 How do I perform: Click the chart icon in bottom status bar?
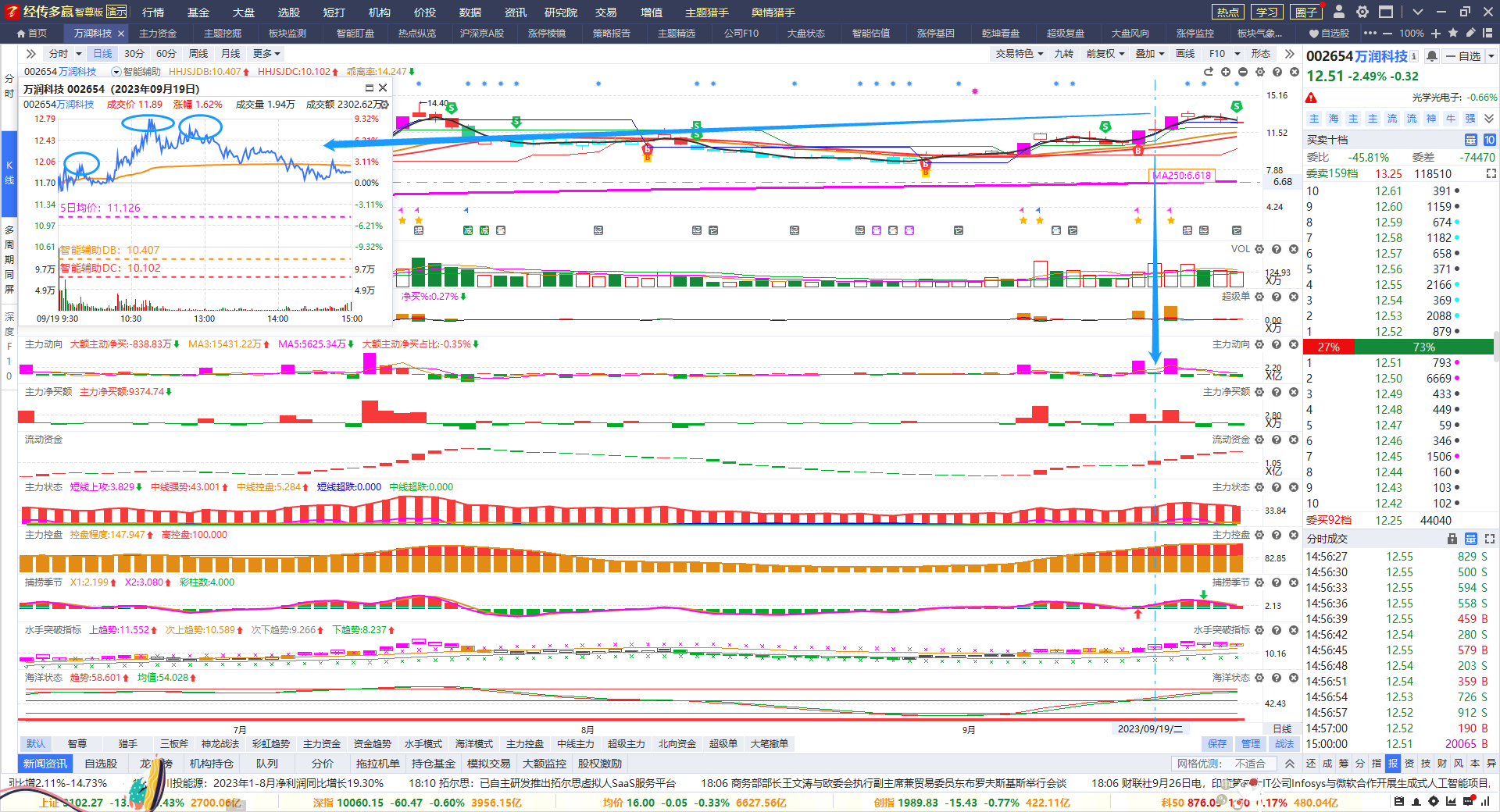[x=1451, y=802]
